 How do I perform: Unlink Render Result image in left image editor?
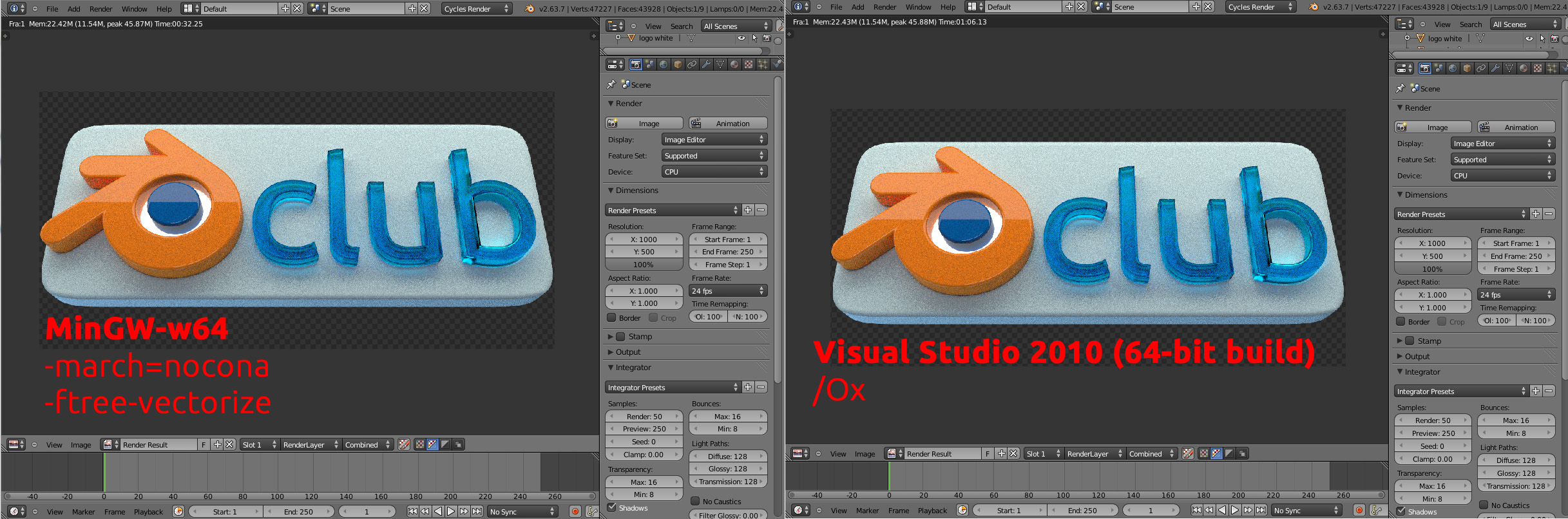click(x=229, y=444)
